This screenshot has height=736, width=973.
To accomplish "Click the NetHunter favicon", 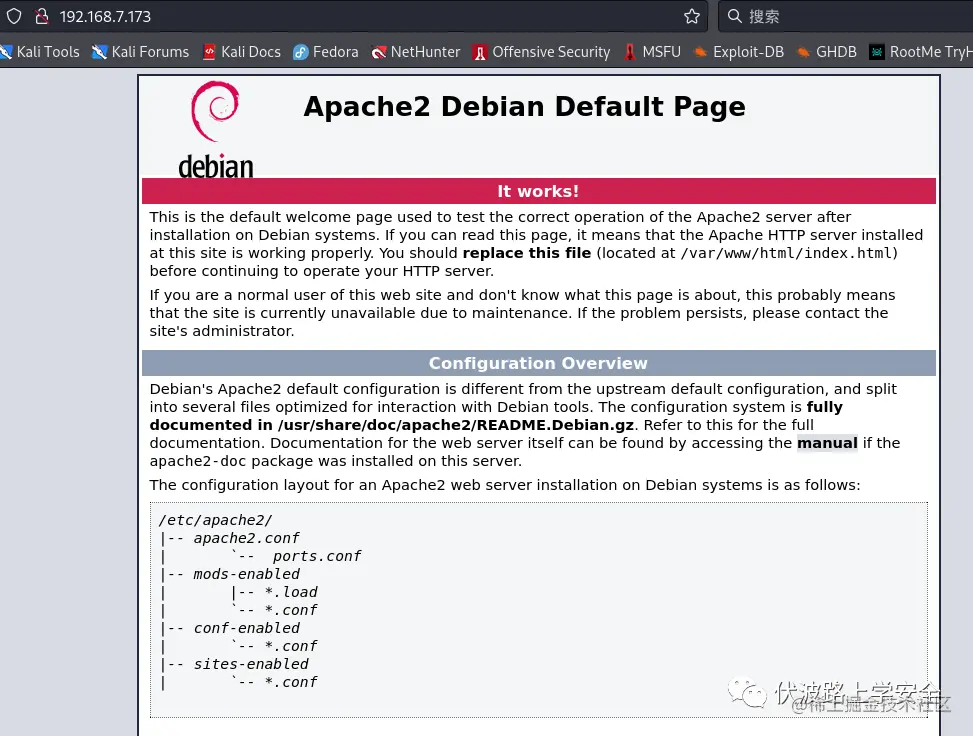I will 379,52.
